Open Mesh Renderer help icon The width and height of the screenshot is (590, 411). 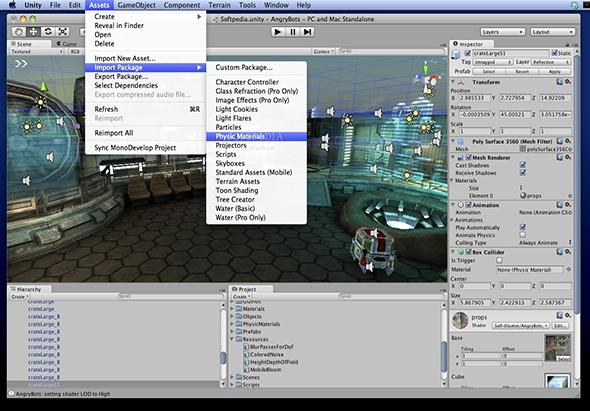tap(560, 157)
